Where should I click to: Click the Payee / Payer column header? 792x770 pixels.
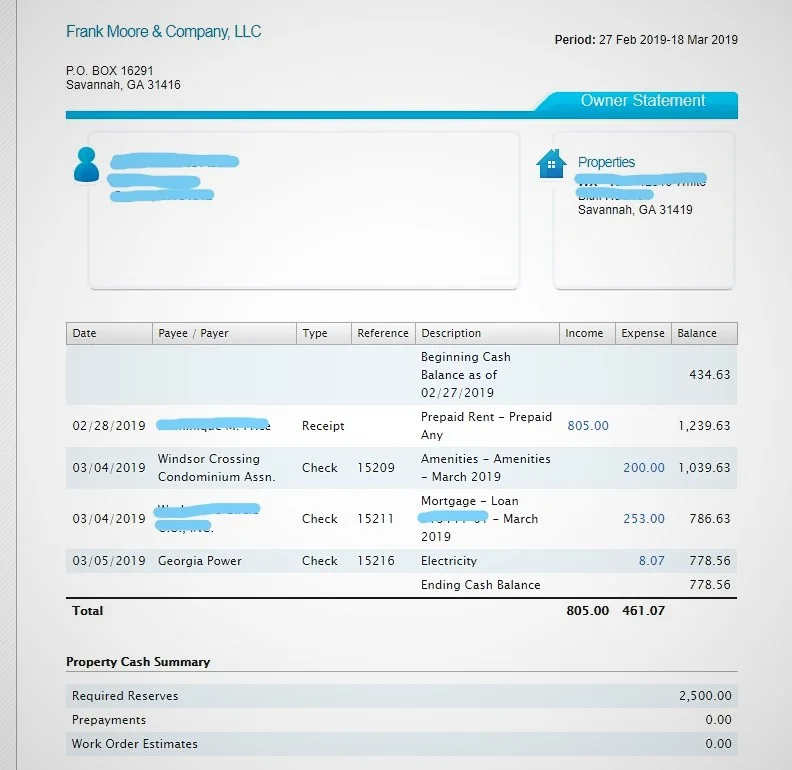click(x=224, y=333)
